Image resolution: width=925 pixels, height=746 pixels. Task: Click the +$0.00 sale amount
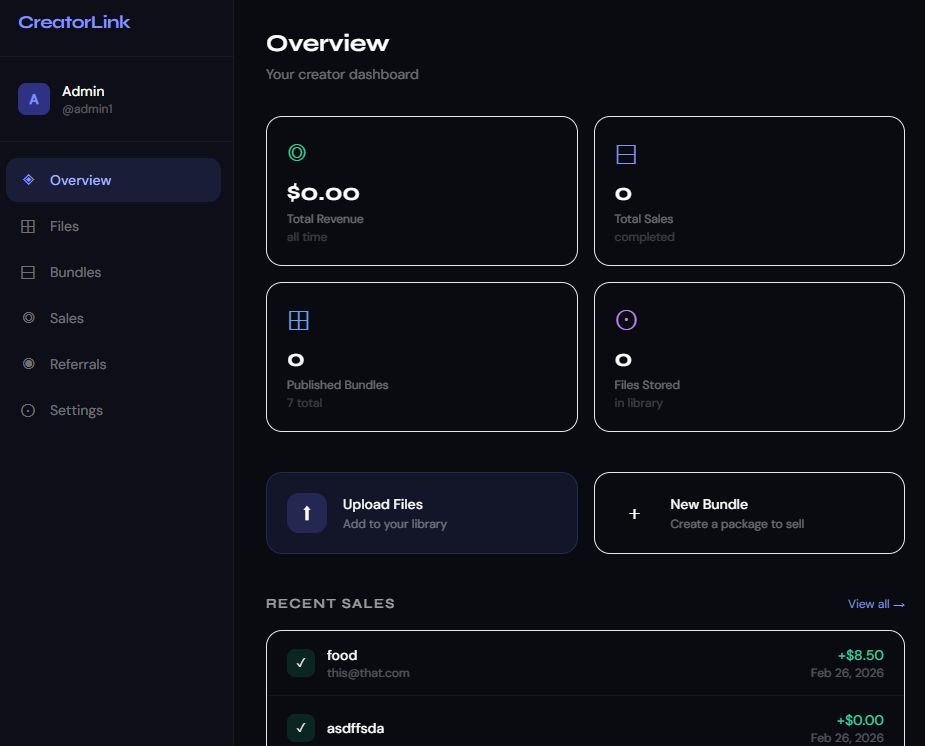point(860,720)
